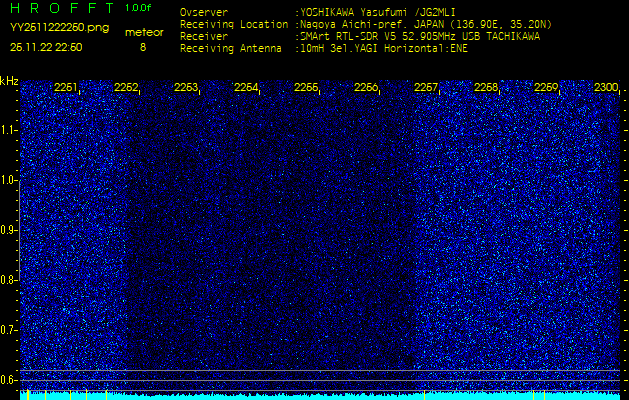
Task: Click the HROFFT program title
Action: coord(62,8)
